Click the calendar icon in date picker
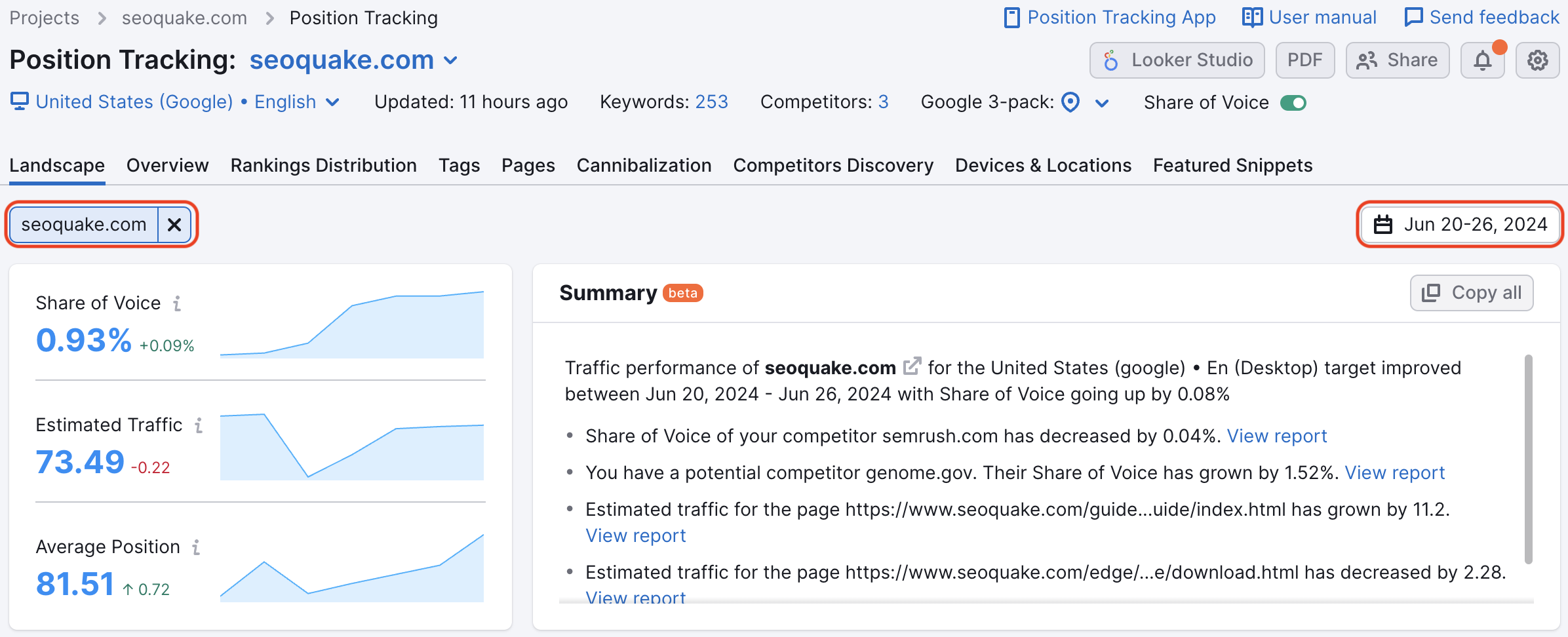 click(1383, 225)
